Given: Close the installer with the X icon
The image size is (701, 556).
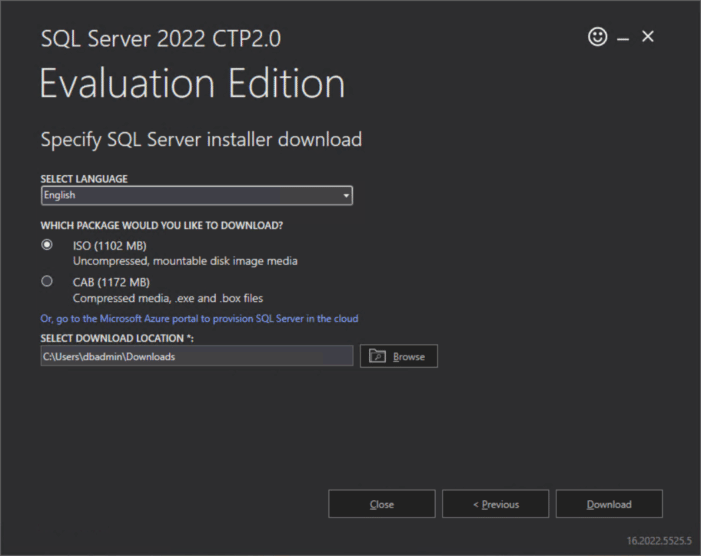Looking at the screenshot, I should pyautogui.click(x=648, y=36).
